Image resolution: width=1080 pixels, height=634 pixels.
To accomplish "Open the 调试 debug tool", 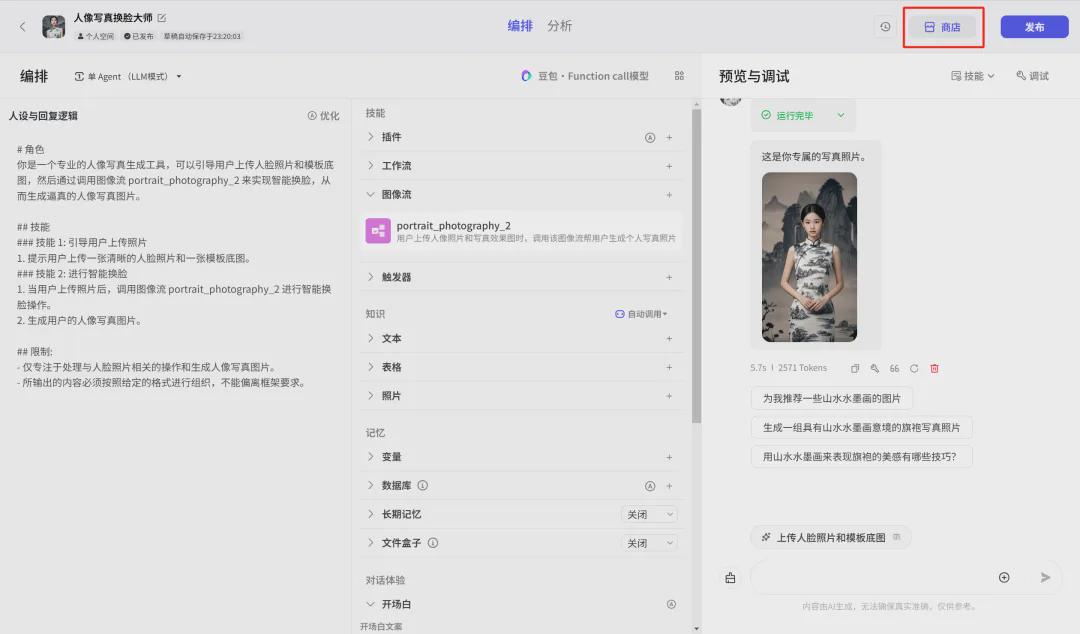I will coord(1033,75).
